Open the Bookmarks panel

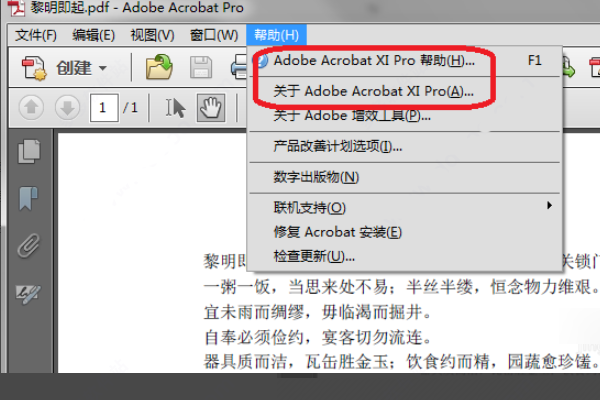pyautogui.click(x=29, y=199)
